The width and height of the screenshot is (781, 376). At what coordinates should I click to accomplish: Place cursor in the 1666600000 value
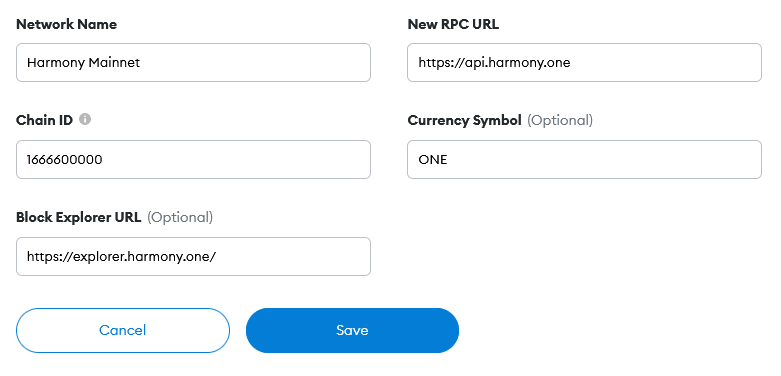tap(65, 159)
